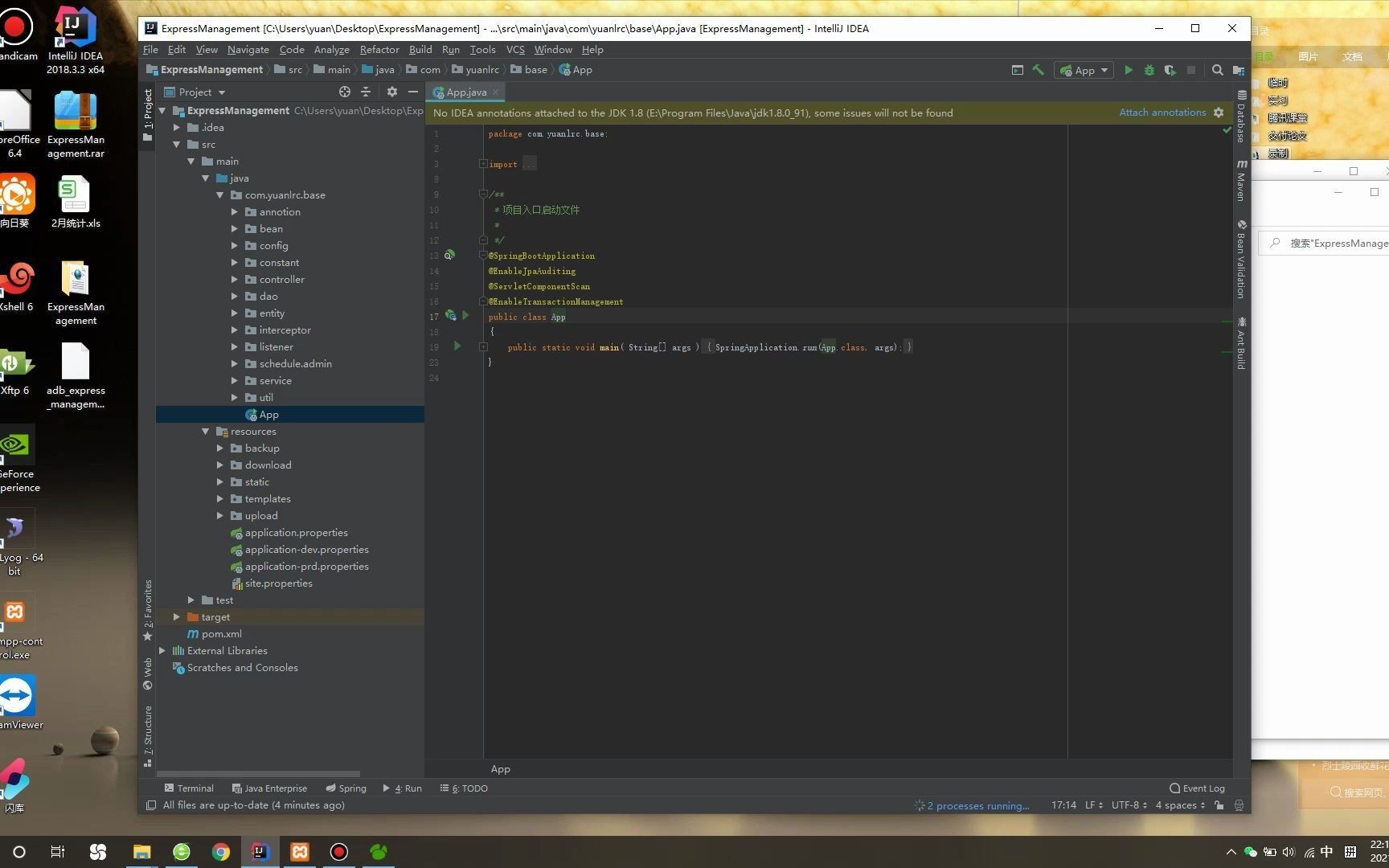Screen dimensions: 1389x868
Task: Open the Refactor menu
Action: pos(379,50)
